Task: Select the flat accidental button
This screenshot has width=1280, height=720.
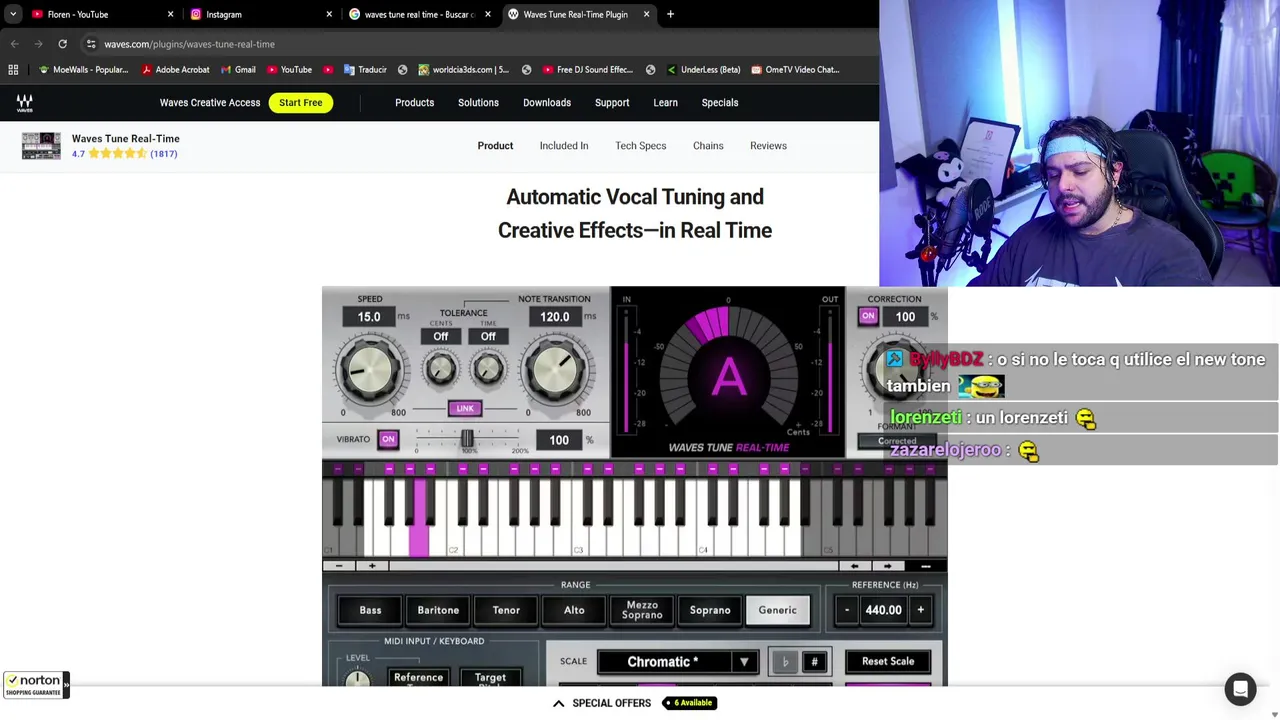Action: (x=785, y=662)
